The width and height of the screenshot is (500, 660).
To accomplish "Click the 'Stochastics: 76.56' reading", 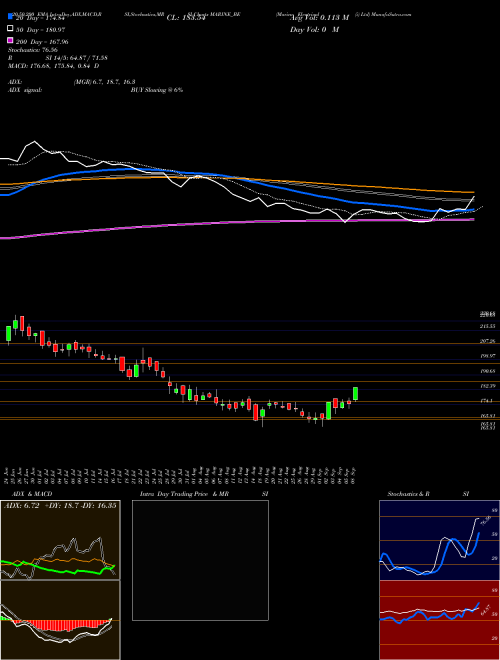I will click(x=33, y=50).
